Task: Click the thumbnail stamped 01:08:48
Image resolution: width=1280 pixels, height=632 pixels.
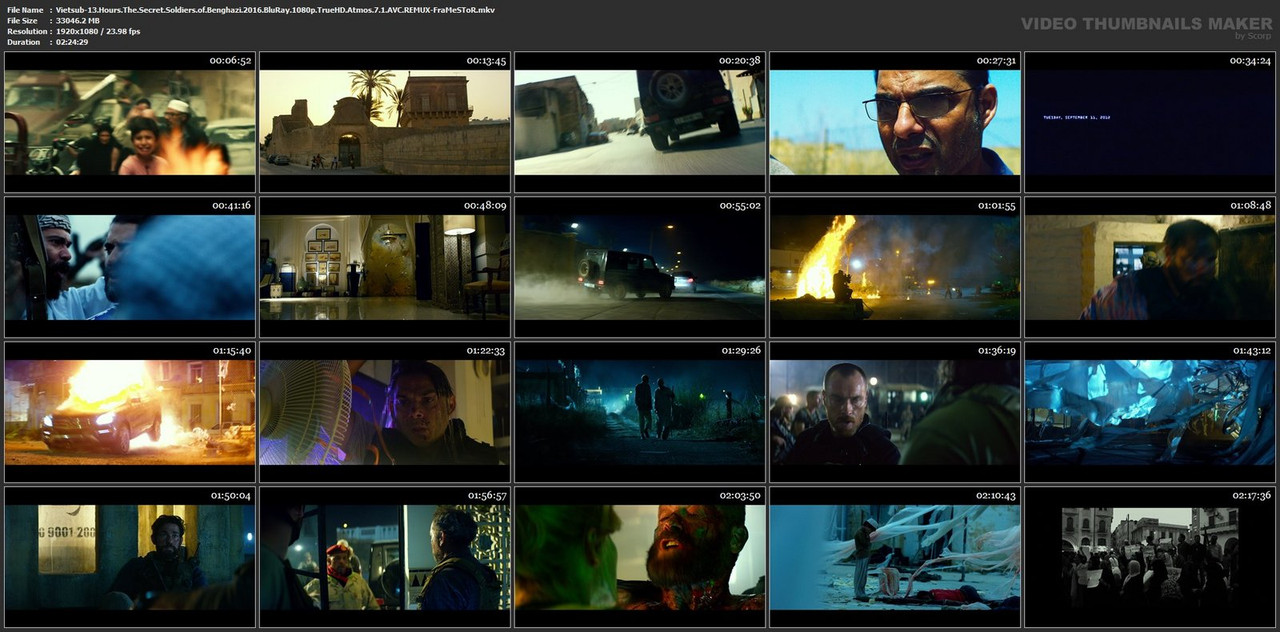Action: pyautogui.click(x=1150, y=267)
